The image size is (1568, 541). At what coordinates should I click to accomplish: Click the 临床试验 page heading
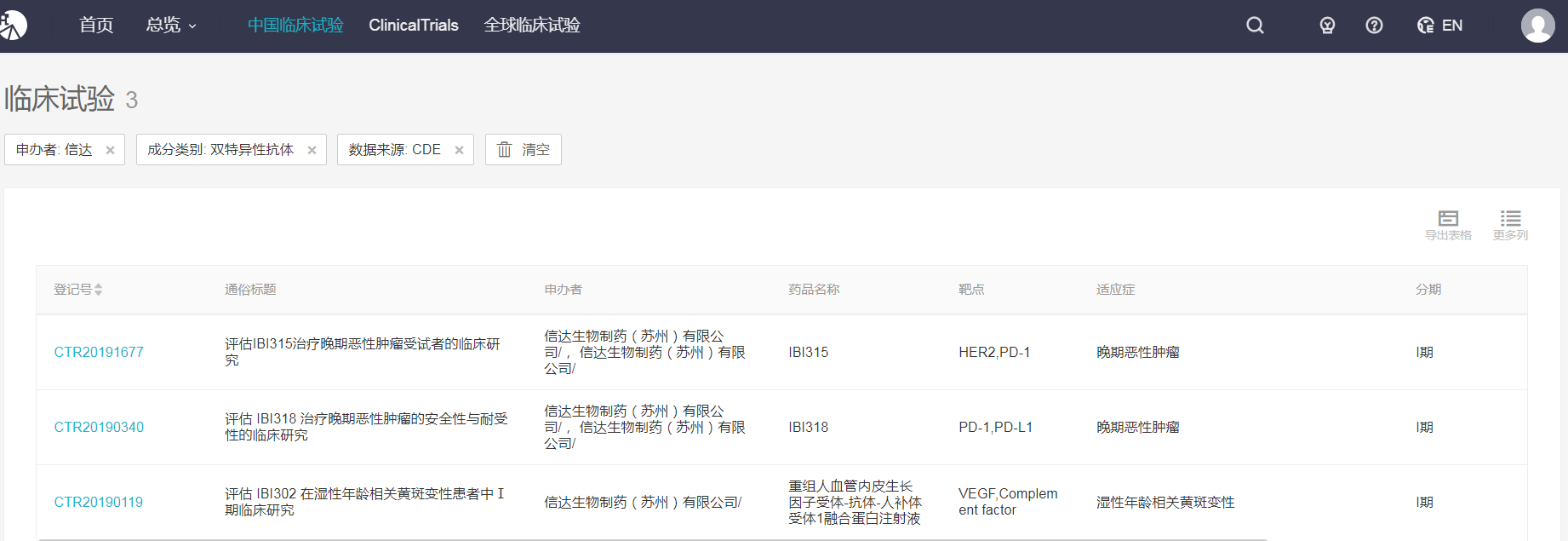(x=60, y=100)
